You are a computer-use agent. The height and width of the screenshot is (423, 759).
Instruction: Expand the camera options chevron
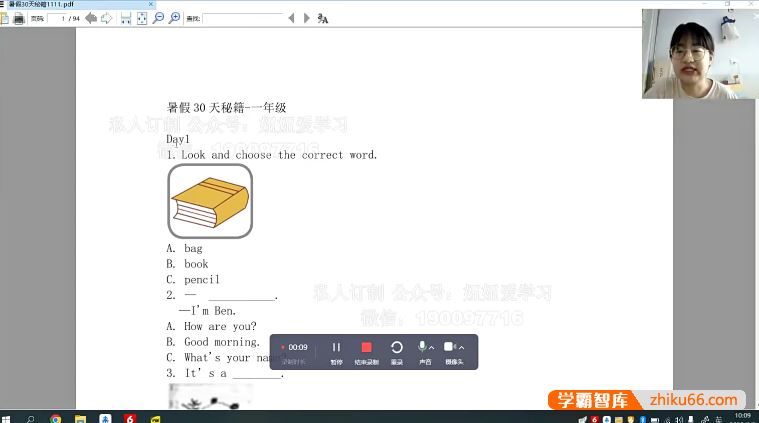coord(461,347)
